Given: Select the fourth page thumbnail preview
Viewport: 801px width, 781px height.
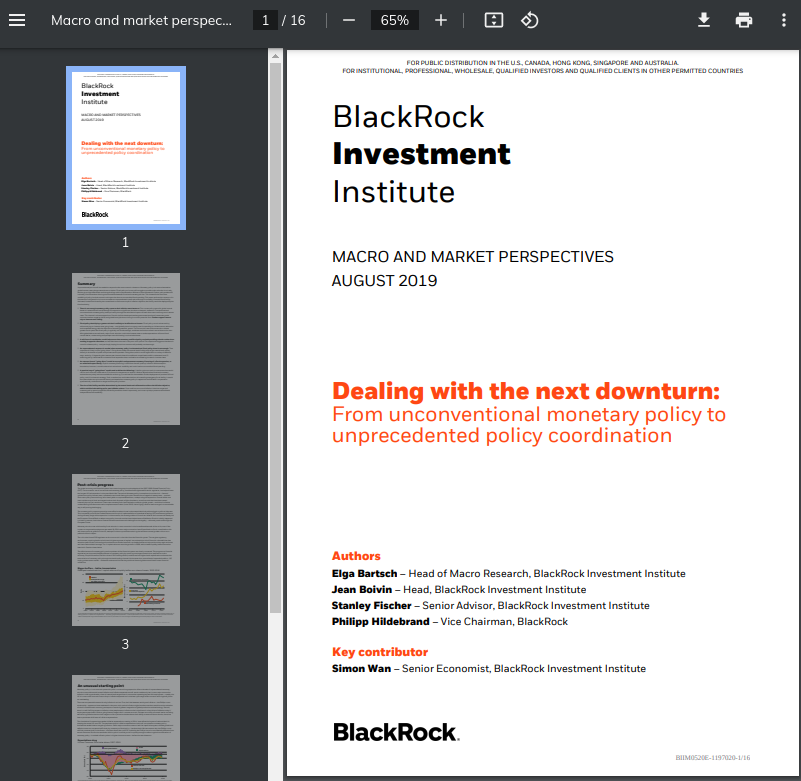Looking at the screenshot, I should (x=126, y=727).
